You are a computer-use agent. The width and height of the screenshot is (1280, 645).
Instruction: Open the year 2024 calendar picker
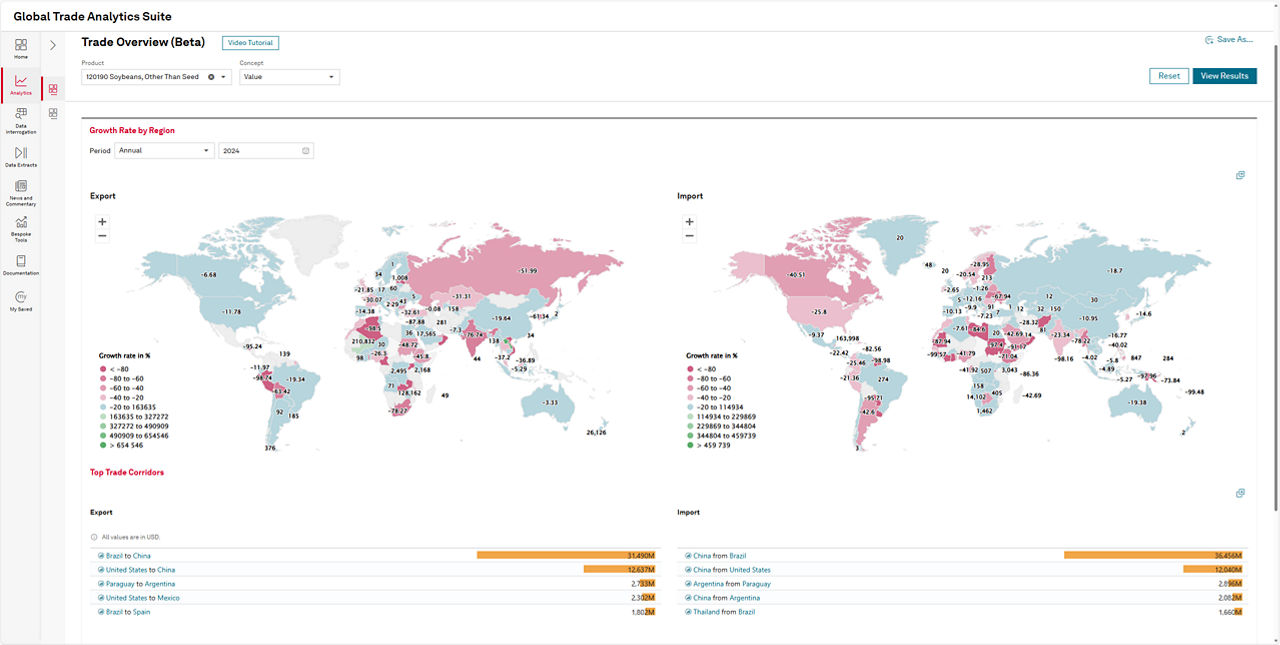click(306, 151)
